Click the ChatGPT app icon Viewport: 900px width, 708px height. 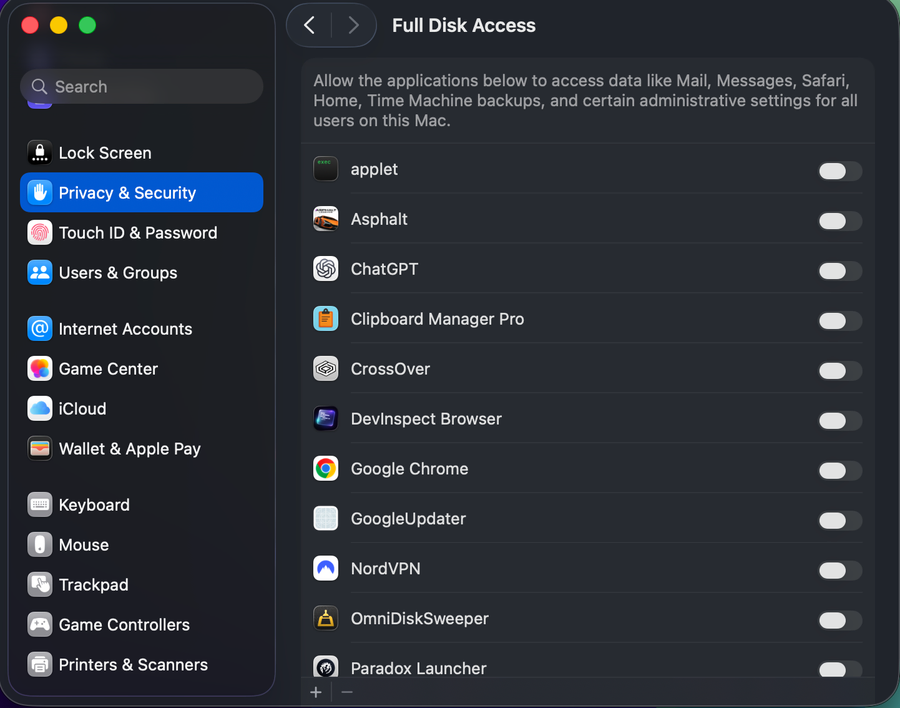click(325, 269)
